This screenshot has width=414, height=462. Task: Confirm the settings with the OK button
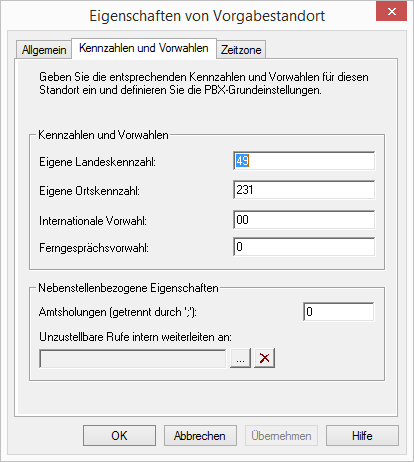pyautogui.click(x=119, y=436)
